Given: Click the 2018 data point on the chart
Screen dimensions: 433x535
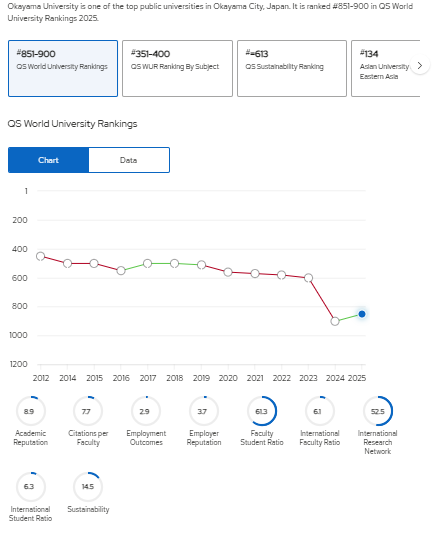Looking at the screenshot, I should (174, 263).
